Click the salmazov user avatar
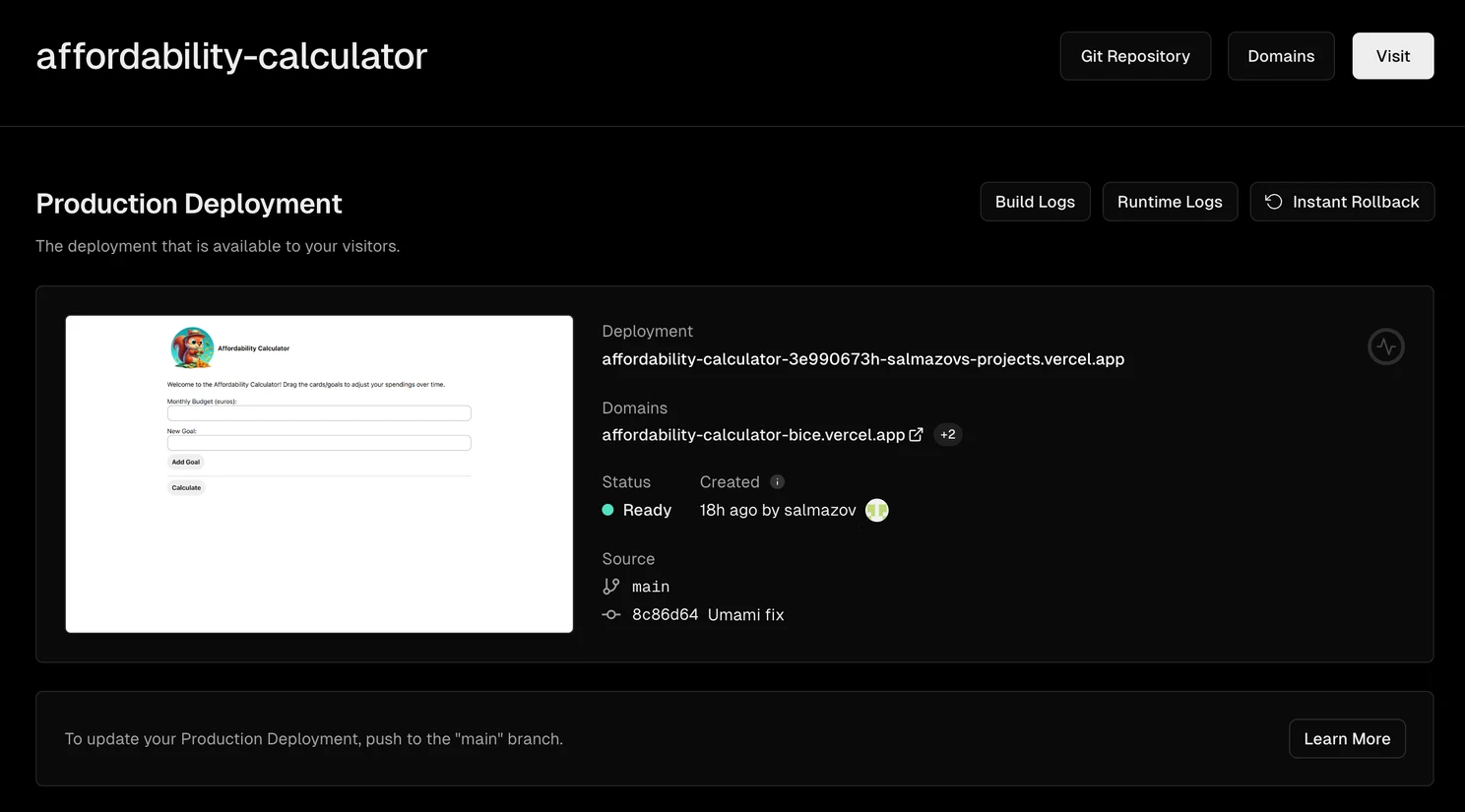Image resolution: width=1465 pixels, height=812 pixels. click(x=876, y=510)
